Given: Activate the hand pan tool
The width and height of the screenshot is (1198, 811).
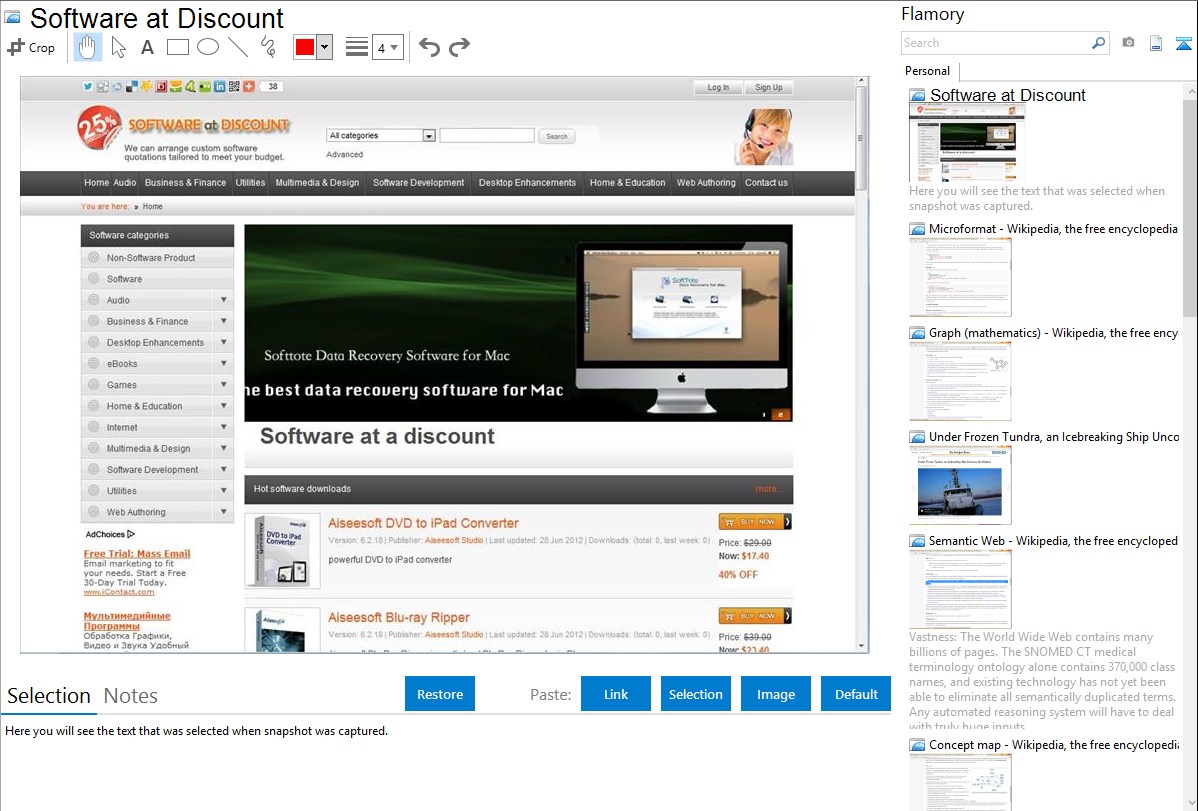Looking at the screenshot, I should click(x=87, y=47).
